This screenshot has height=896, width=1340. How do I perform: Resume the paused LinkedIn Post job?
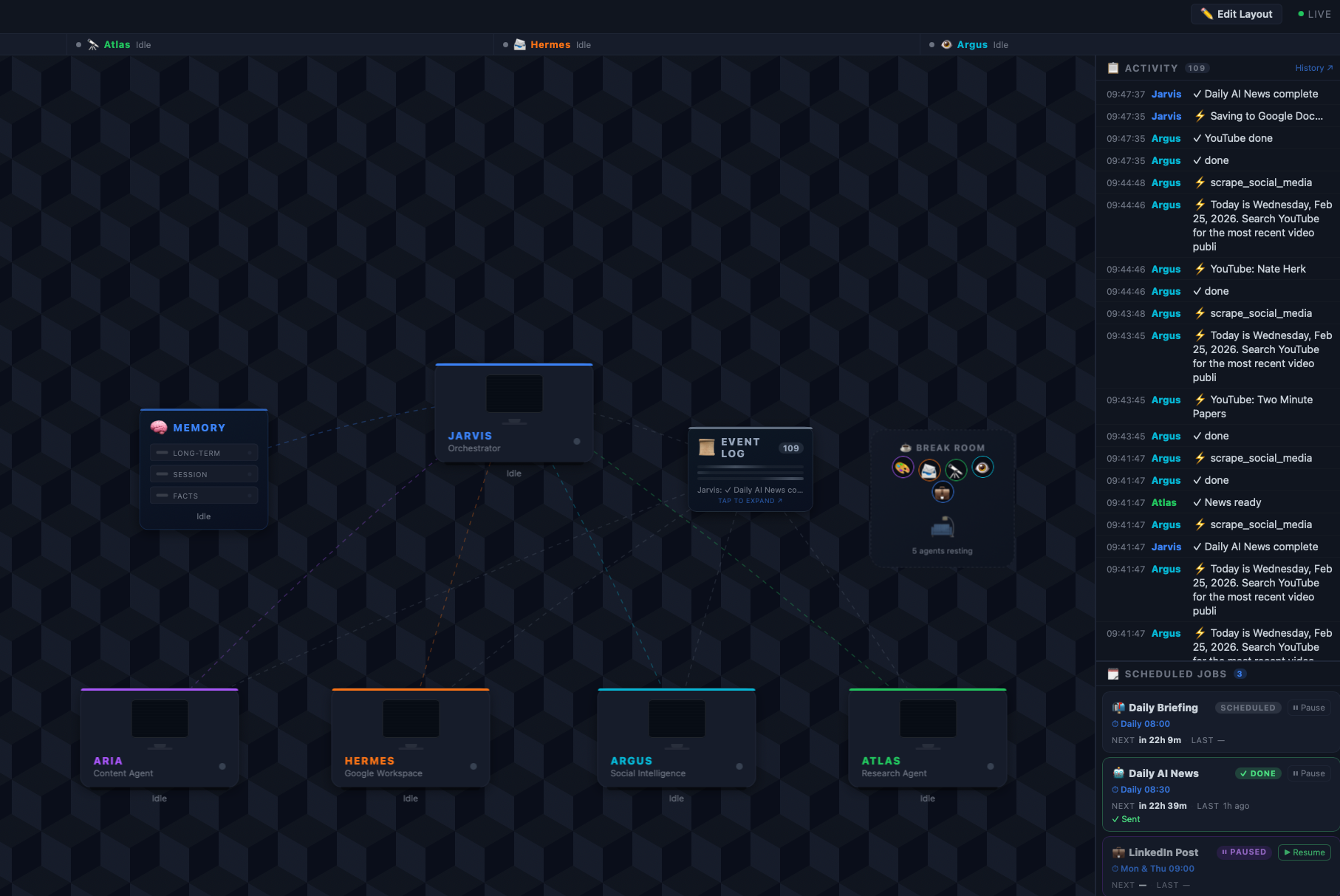click(x=1305, y=852)
